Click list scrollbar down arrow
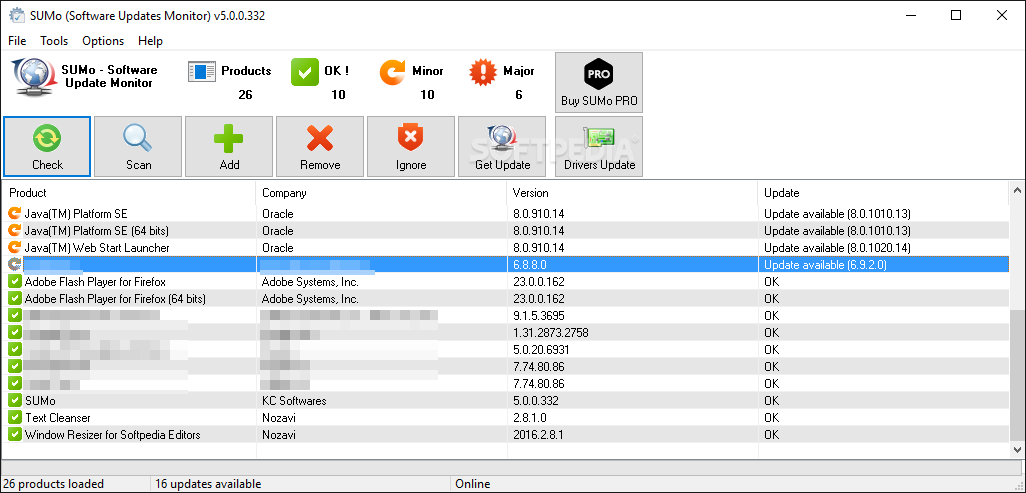The image size is (1026, 493). [1017, 450]
